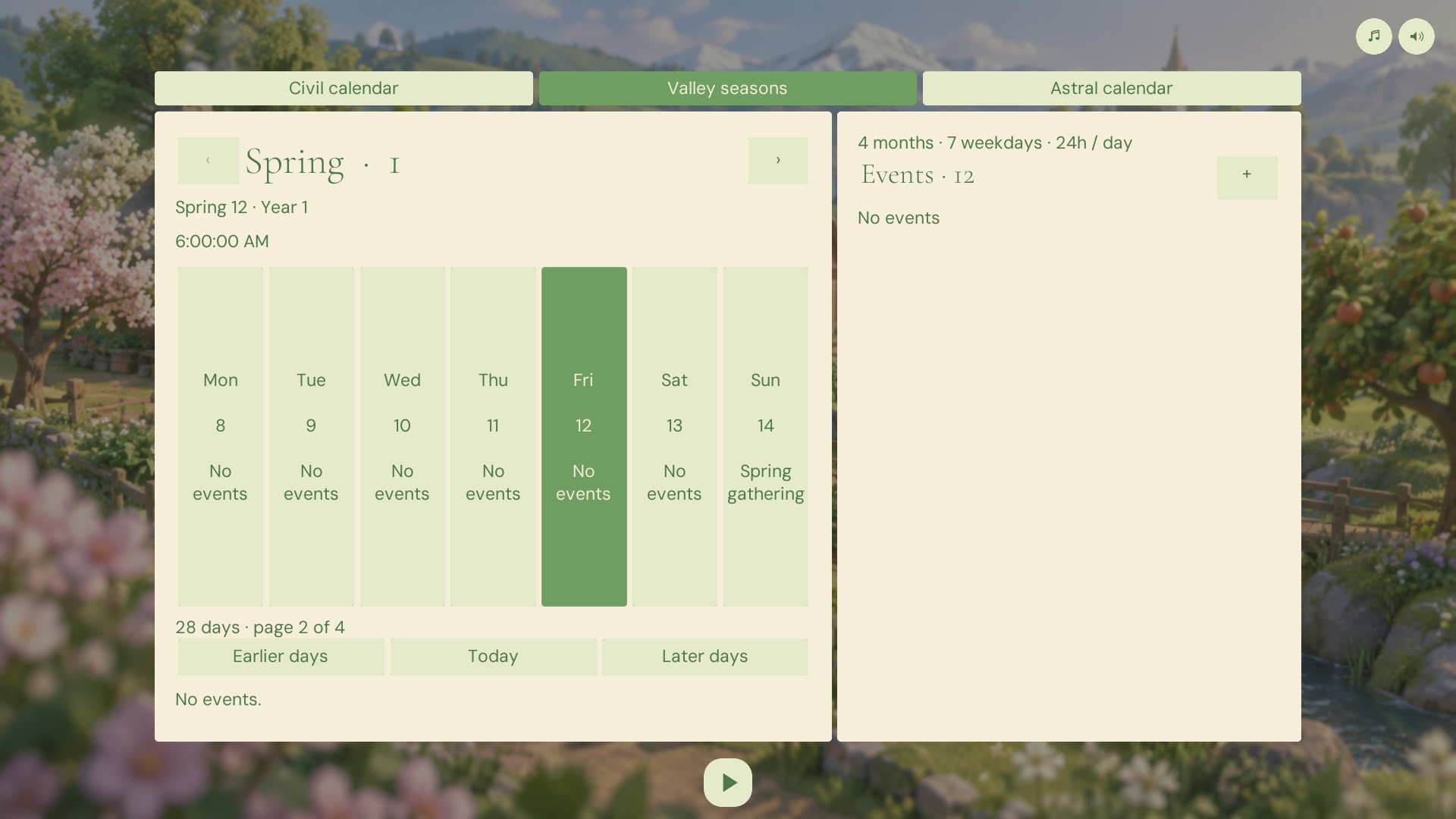
Task: Select the highlighted Fri 12 column
Action: [x=584, y=436]
